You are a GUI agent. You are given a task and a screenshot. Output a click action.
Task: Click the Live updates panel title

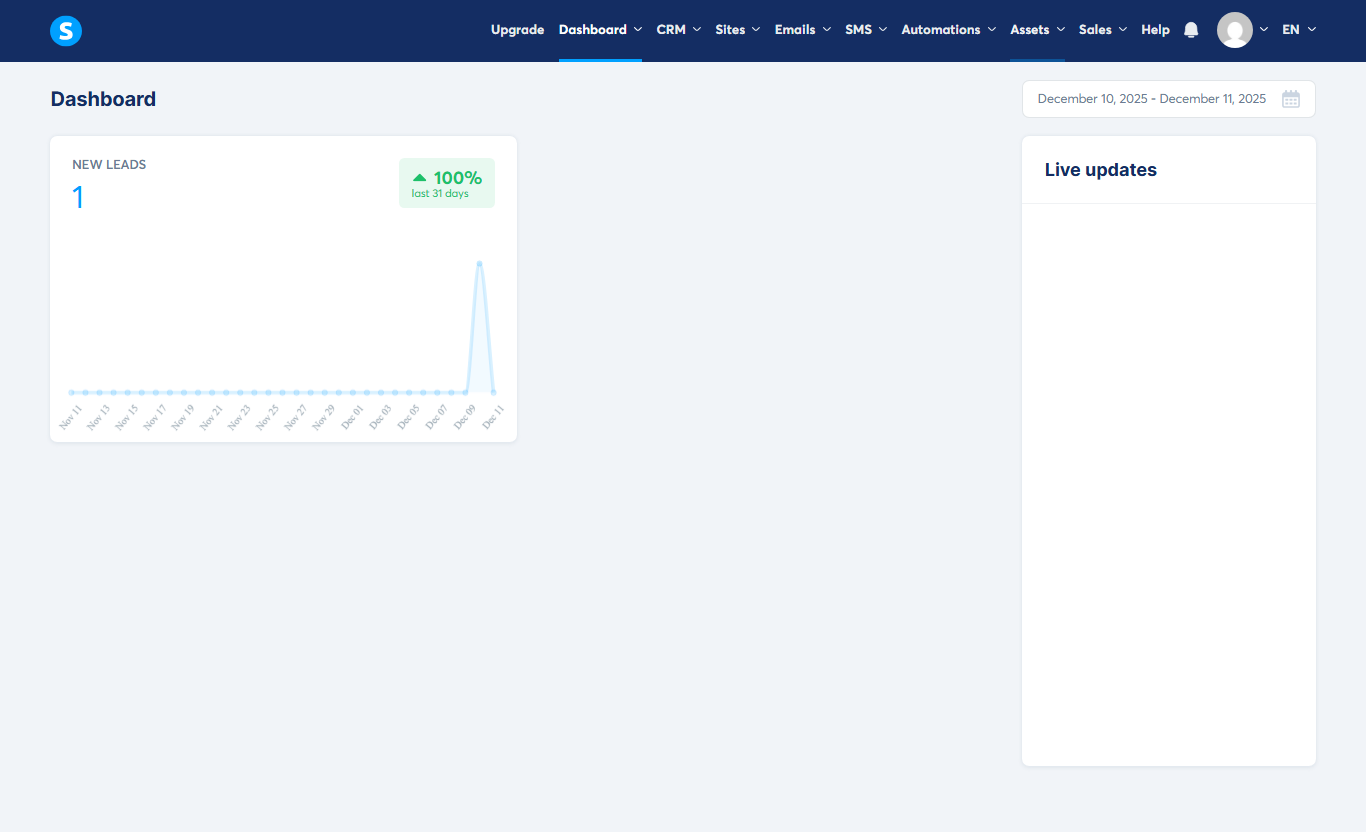coord(1100,170)
